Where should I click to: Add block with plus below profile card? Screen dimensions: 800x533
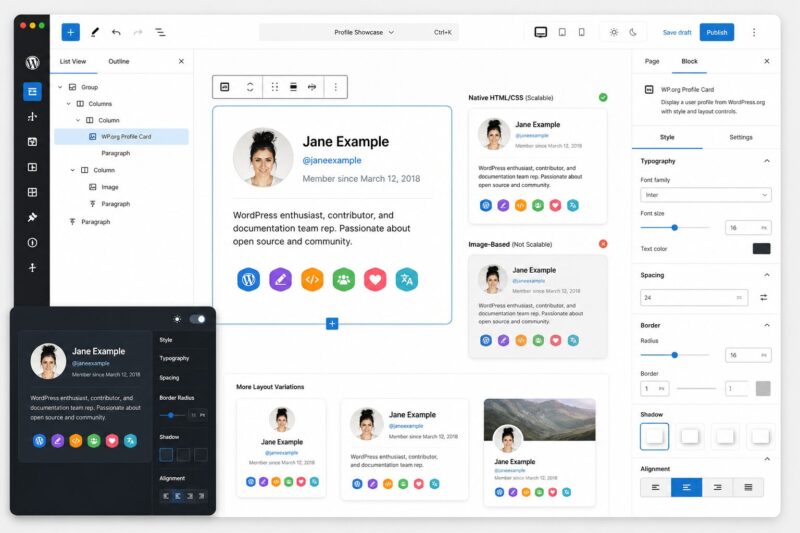click(x=332, y=323)
